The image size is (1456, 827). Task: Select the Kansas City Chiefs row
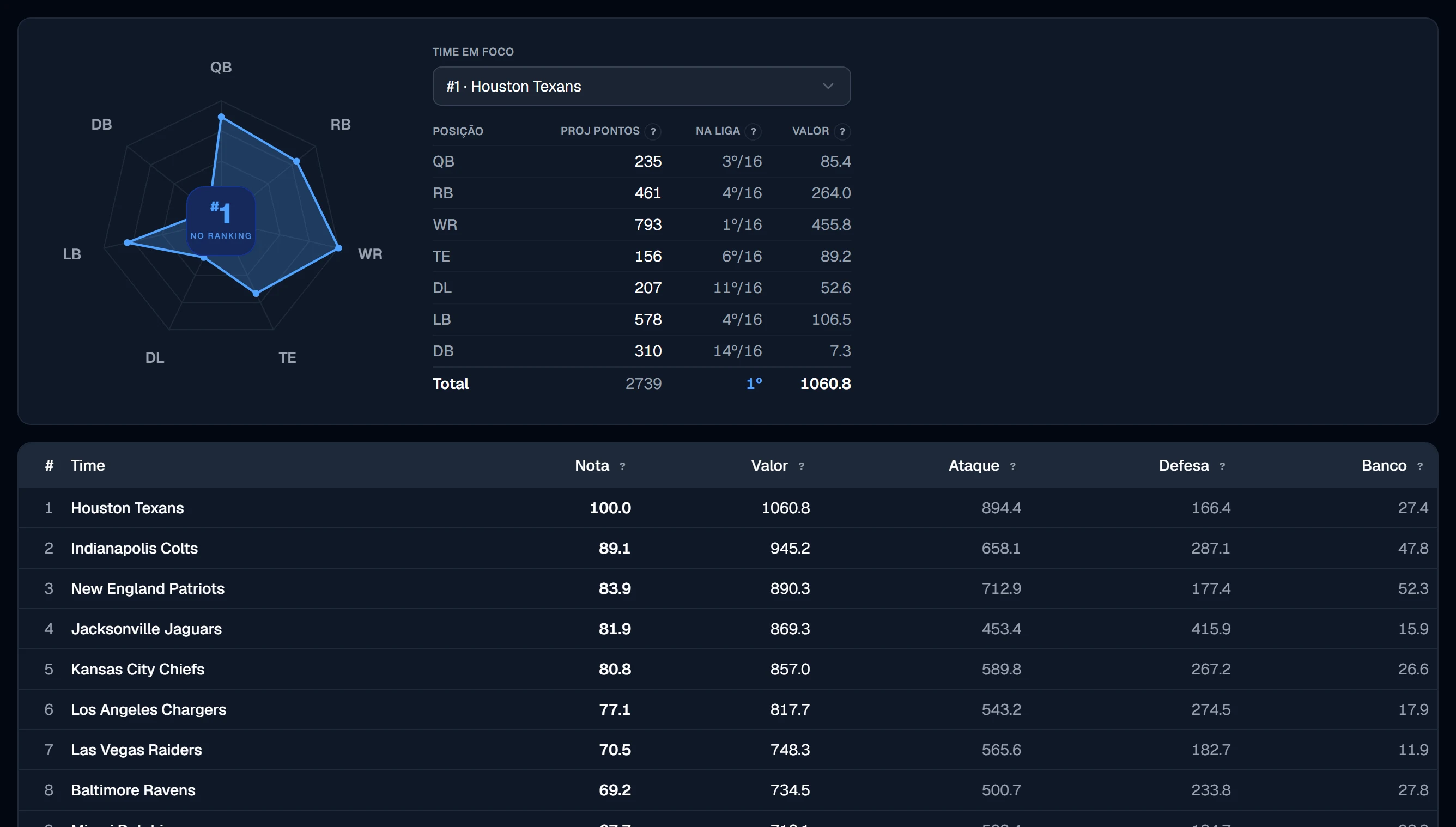click(727, 669)
